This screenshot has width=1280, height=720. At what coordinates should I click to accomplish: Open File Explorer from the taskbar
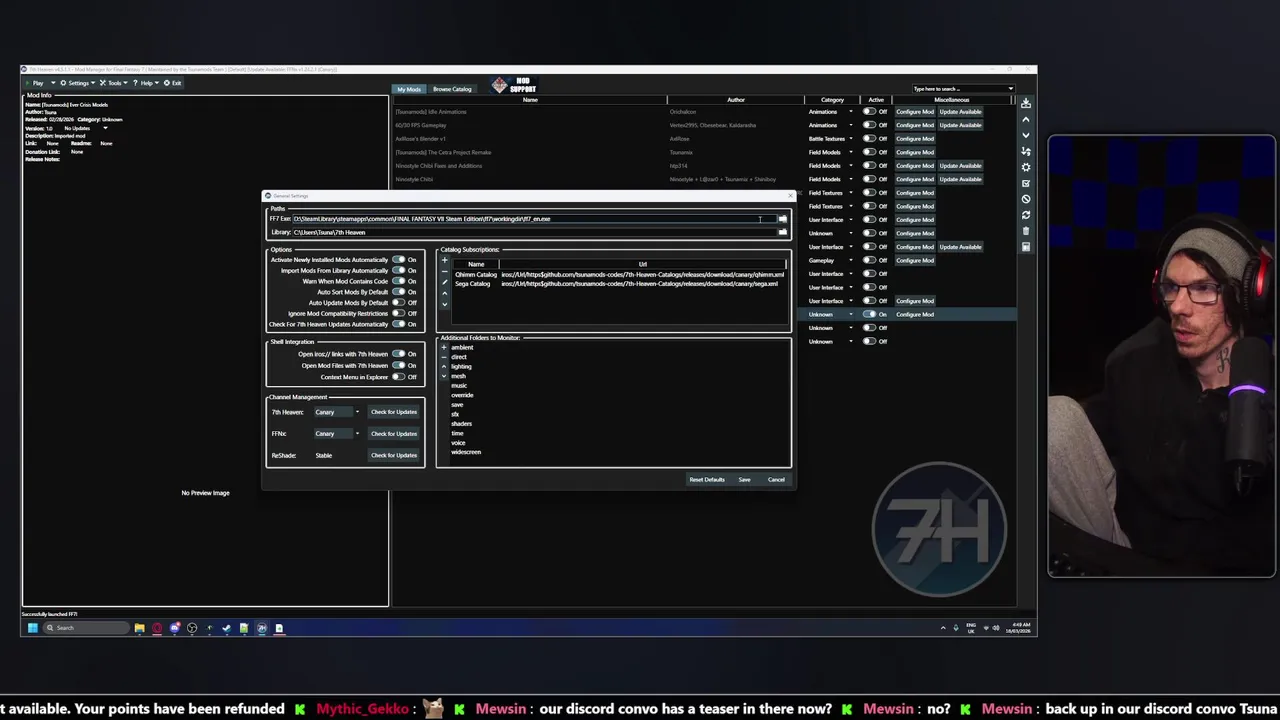(140, 628)
